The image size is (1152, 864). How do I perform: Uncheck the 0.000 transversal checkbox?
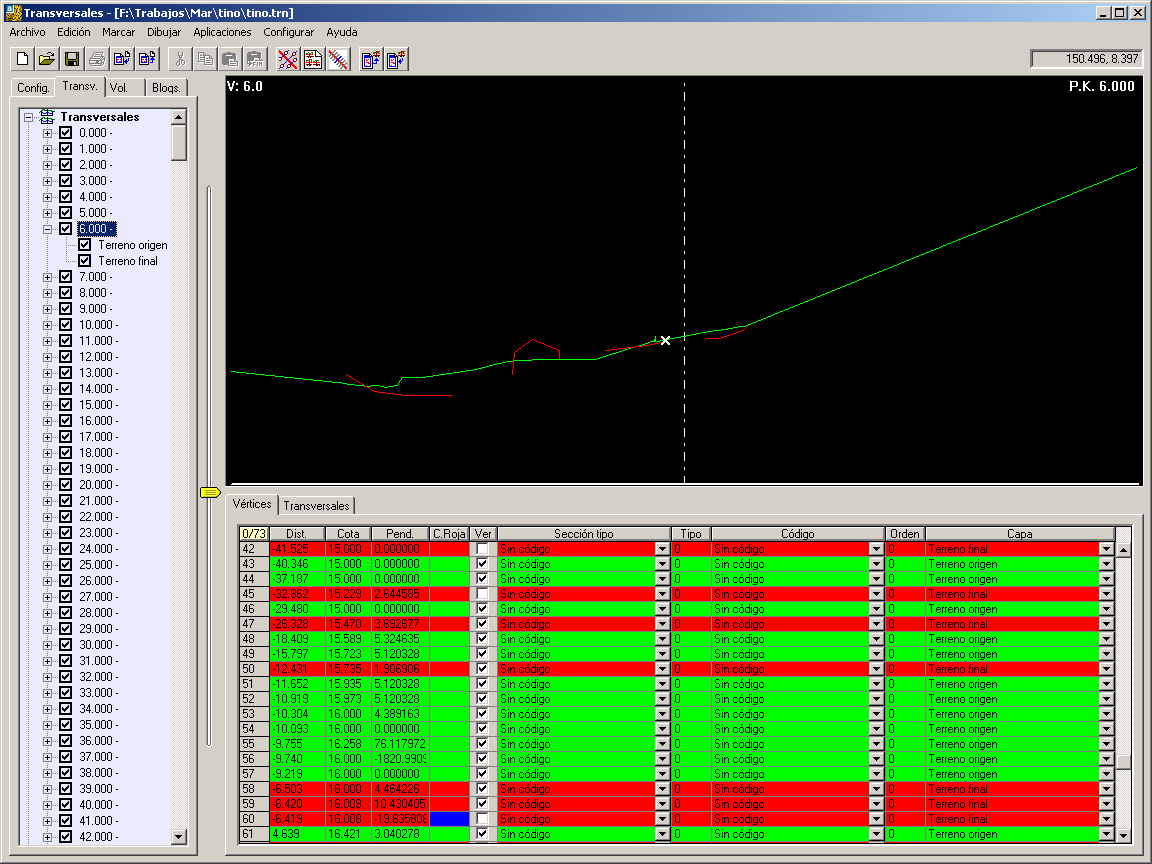[x=65, y=133]
